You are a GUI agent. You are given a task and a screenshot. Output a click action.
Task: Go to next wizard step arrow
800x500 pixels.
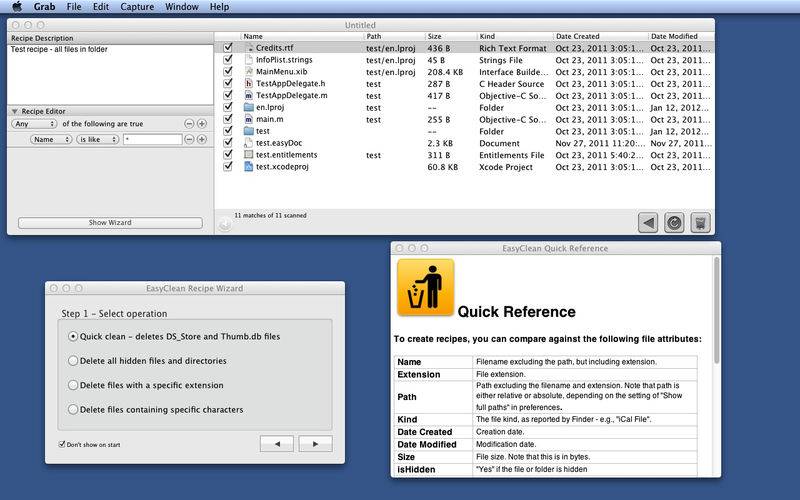click(315, 443)
